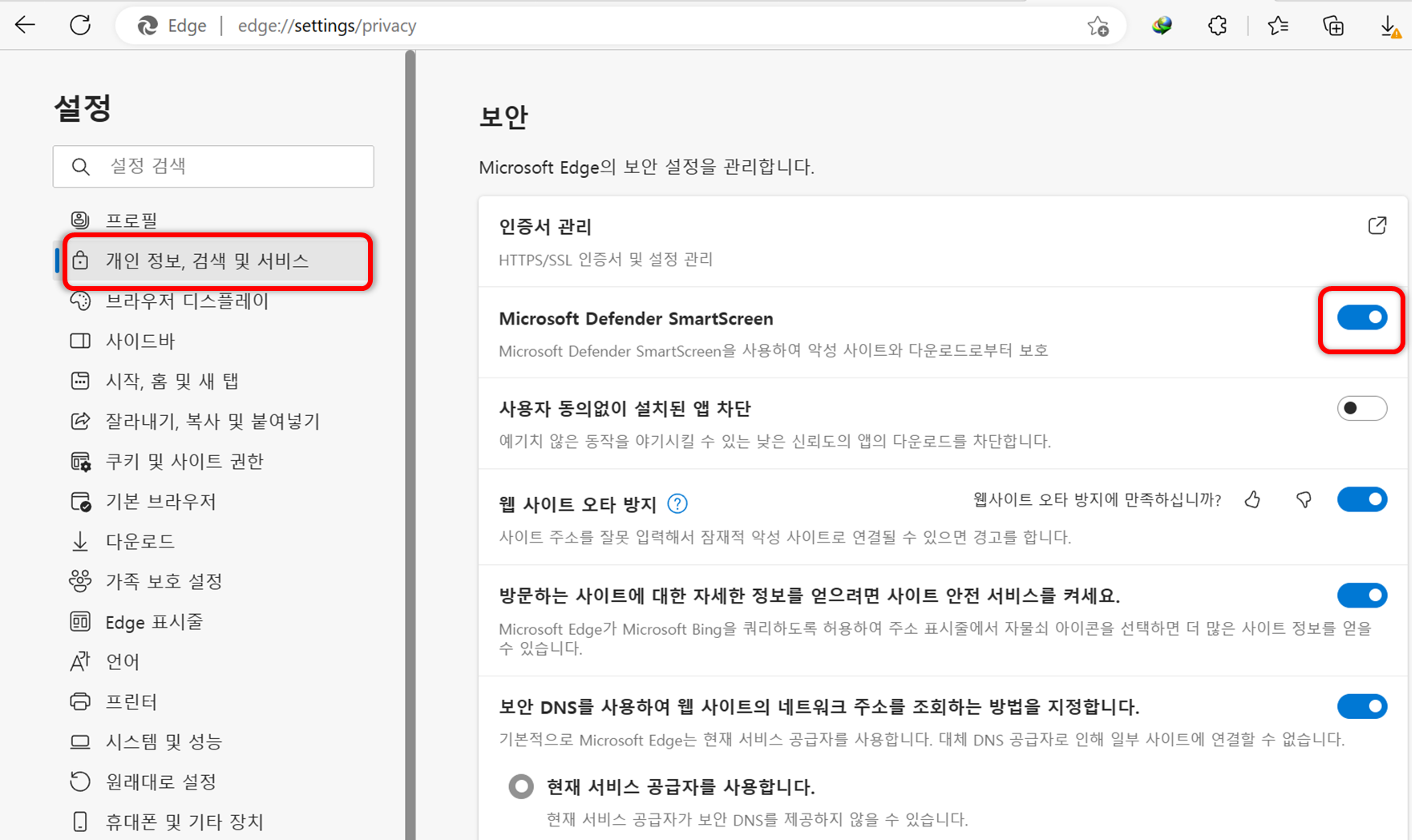
Task: Click the palette icon for 브라우저 디스플레이
Action: pyautogui.click(x=80, y=301)
